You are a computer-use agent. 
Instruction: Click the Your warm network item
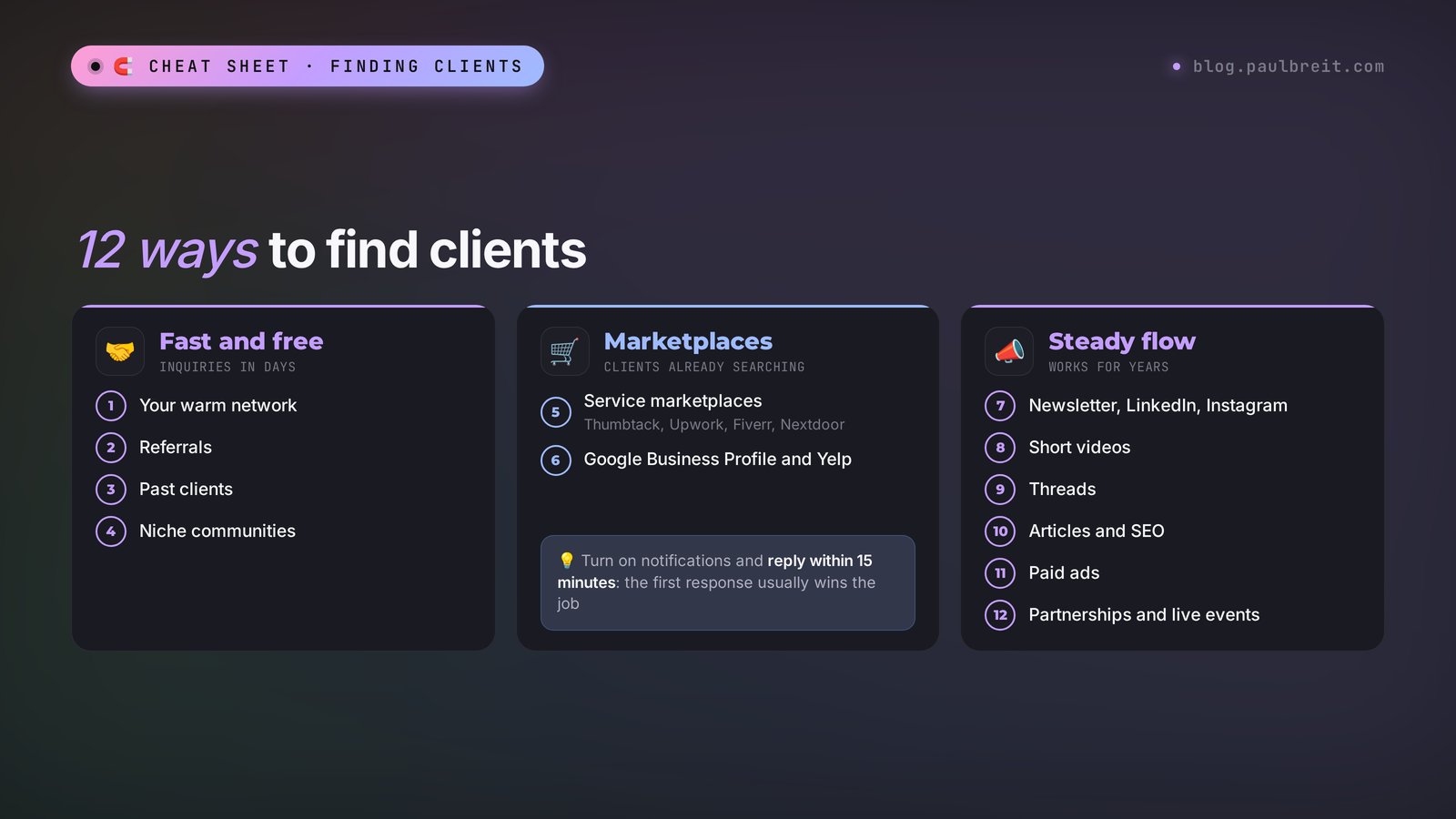tap(217, 406)
